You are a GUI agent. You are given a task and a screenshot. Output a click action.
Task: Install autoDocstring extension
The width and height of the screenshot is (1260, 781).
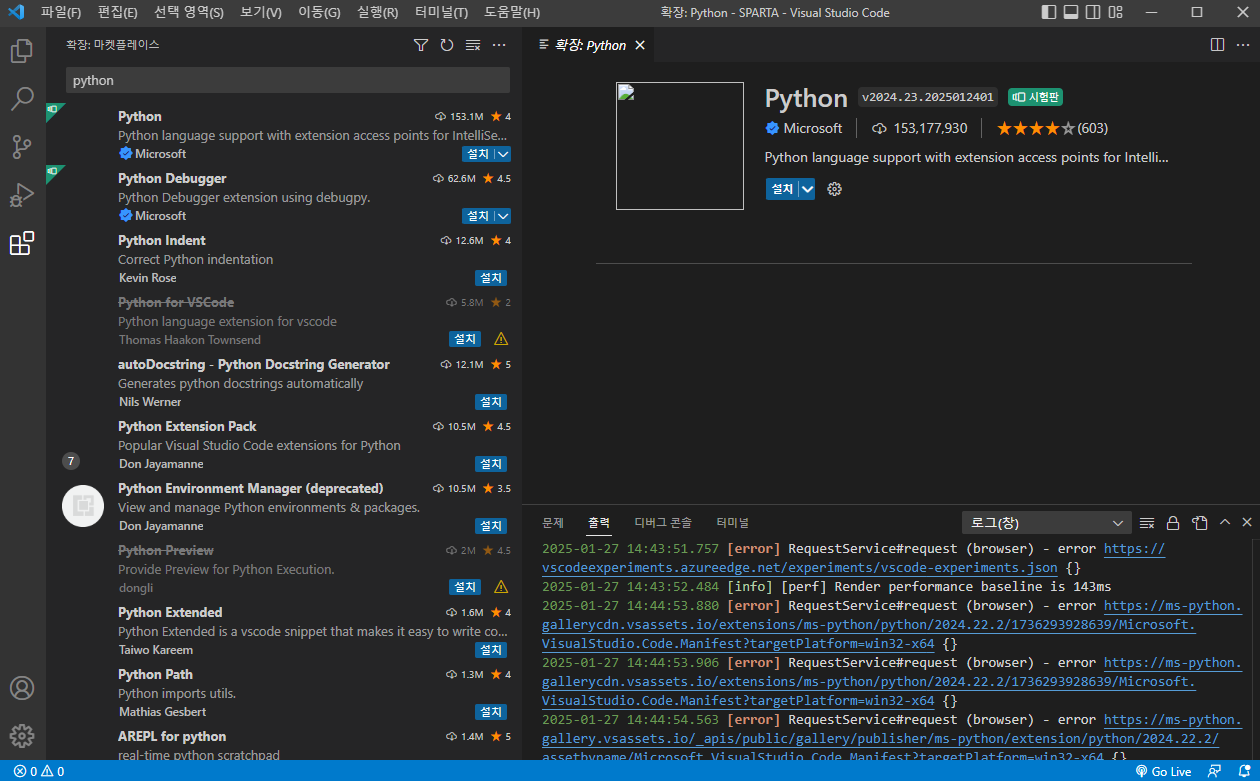[491, 402]
